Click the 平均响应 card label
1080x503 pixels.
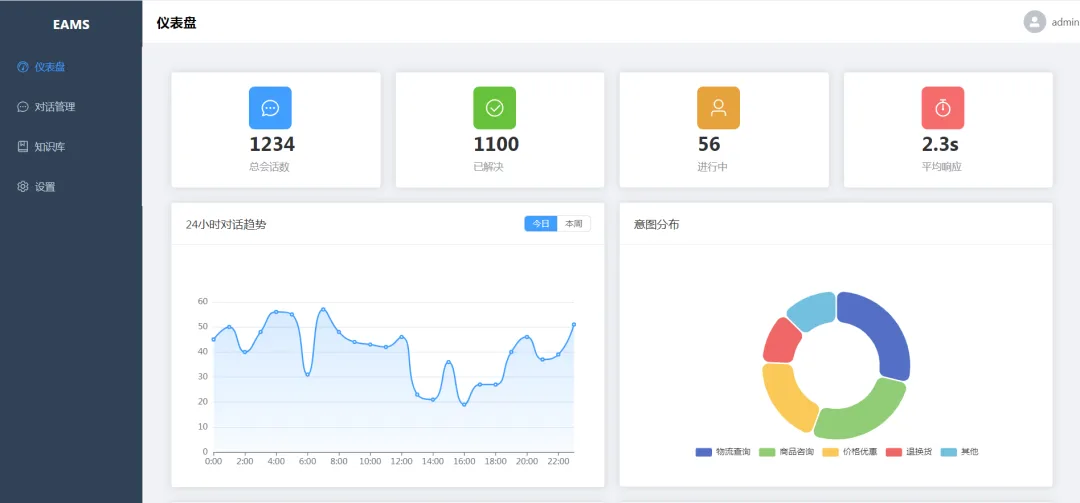(942, 167)
